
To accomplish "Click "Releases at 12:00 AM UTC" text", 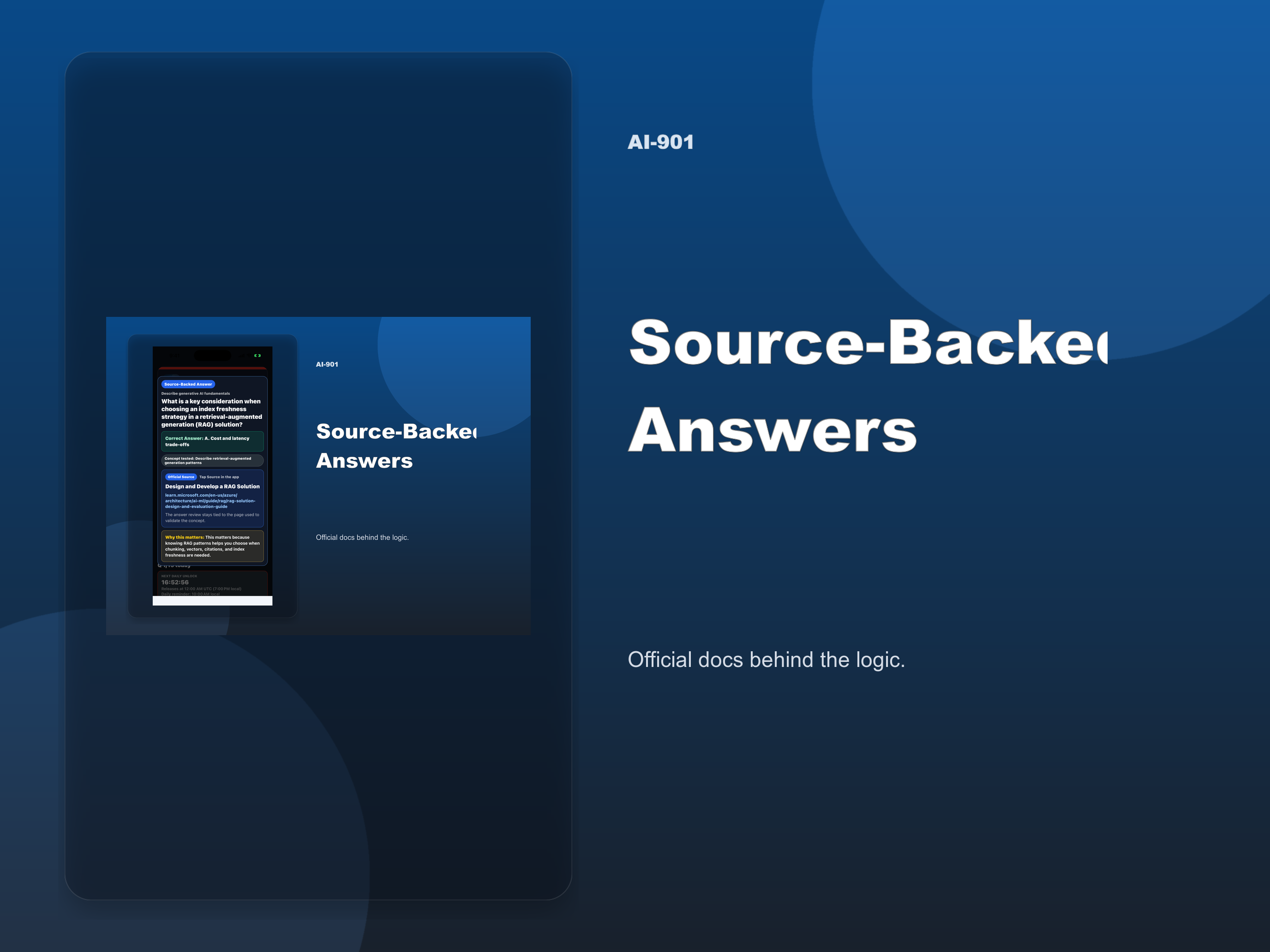I will point(201,589).
